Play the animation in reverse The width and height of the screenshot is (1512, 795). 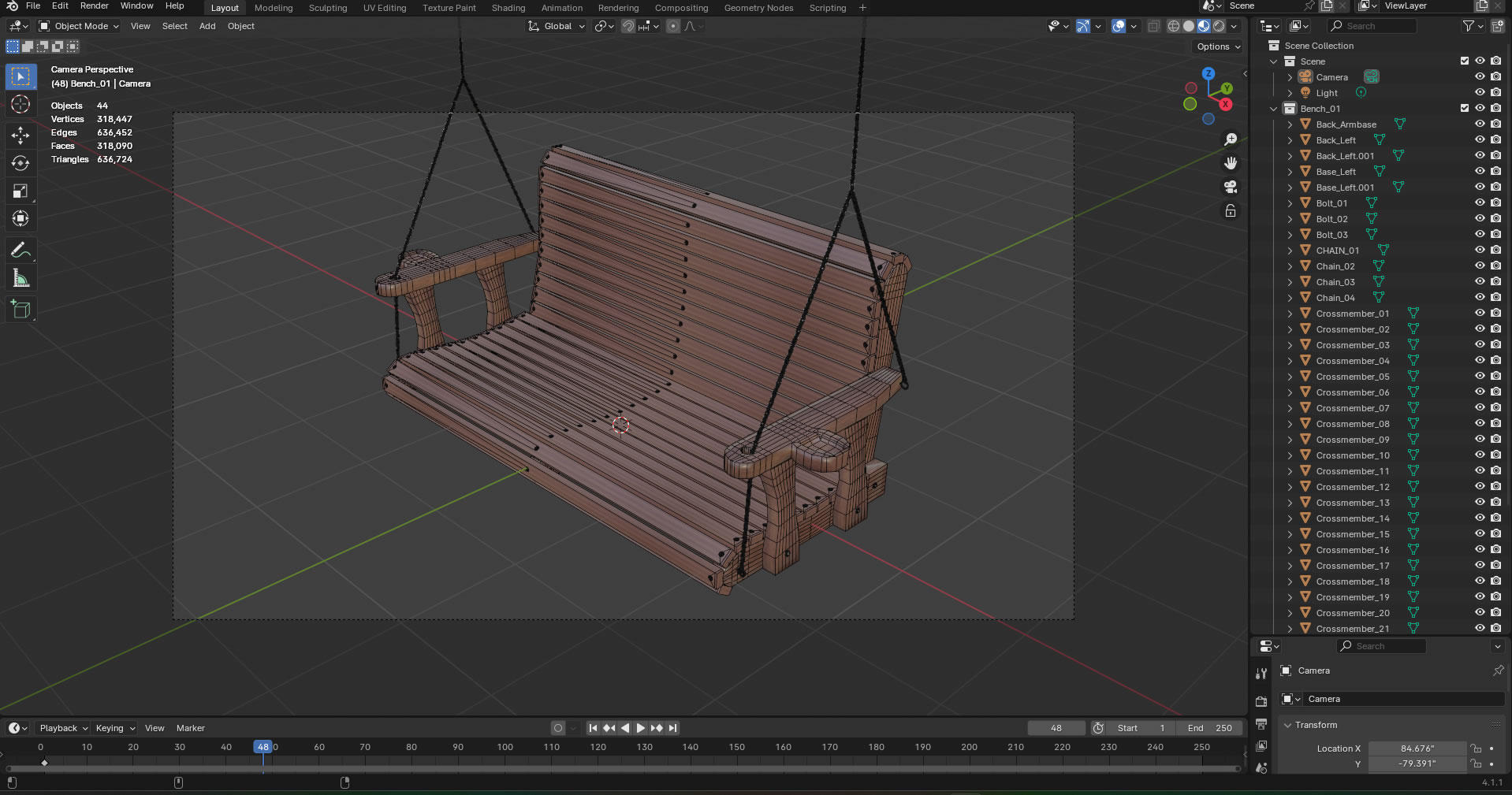pos(625,728)
